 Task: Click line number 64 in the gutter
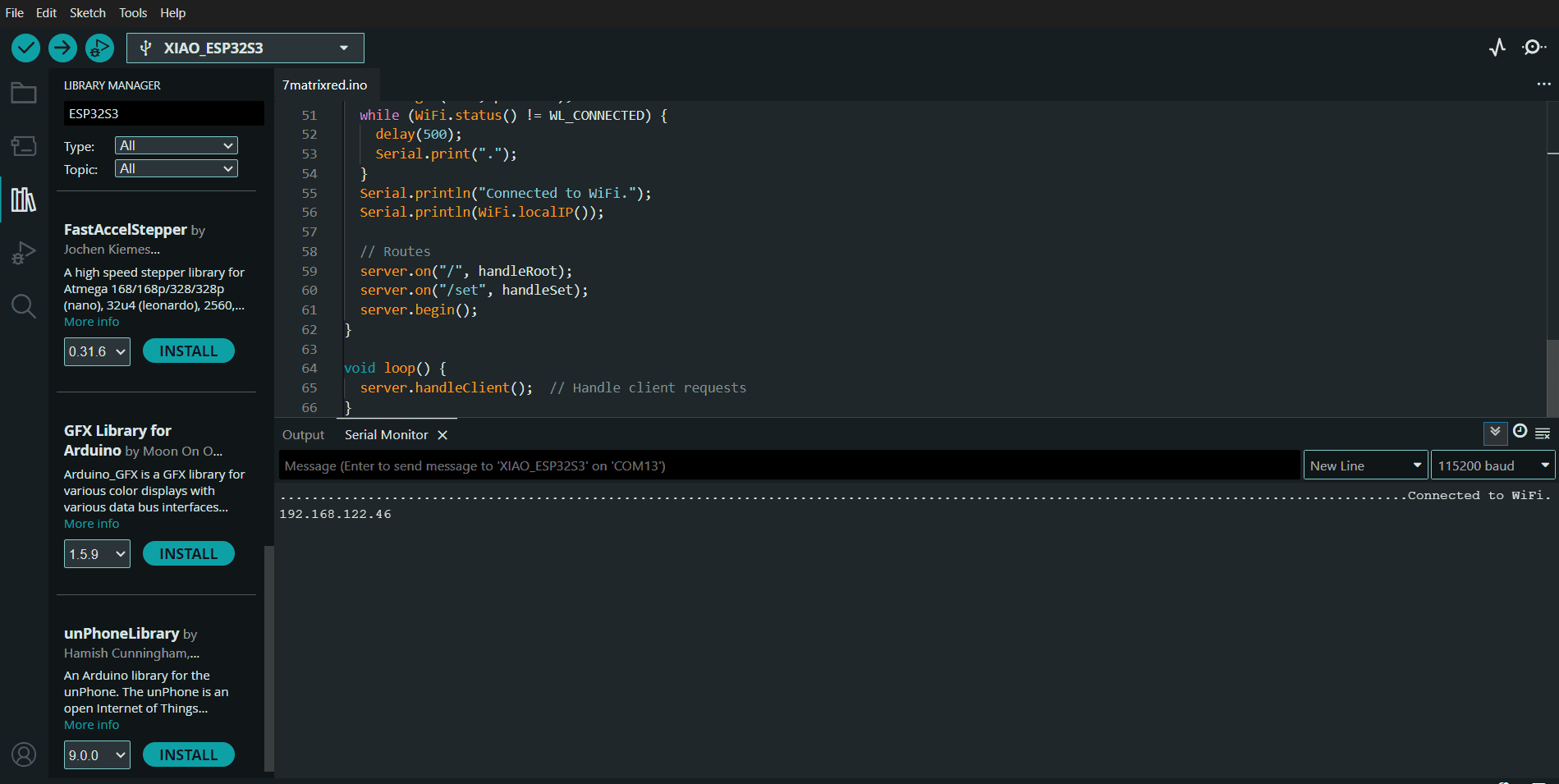pos(309,369)
